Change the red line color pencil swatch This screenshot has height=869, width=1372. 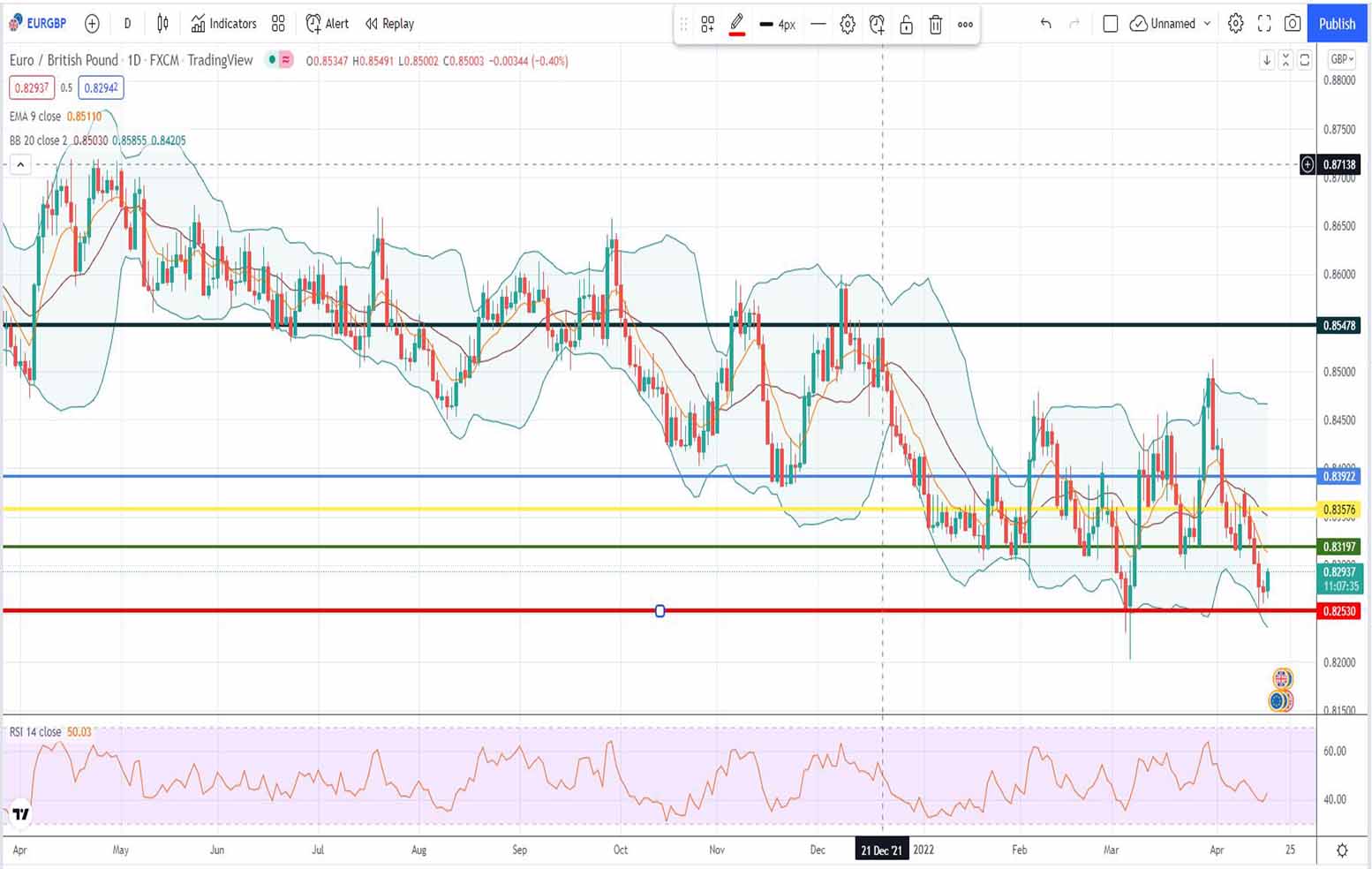736,25
